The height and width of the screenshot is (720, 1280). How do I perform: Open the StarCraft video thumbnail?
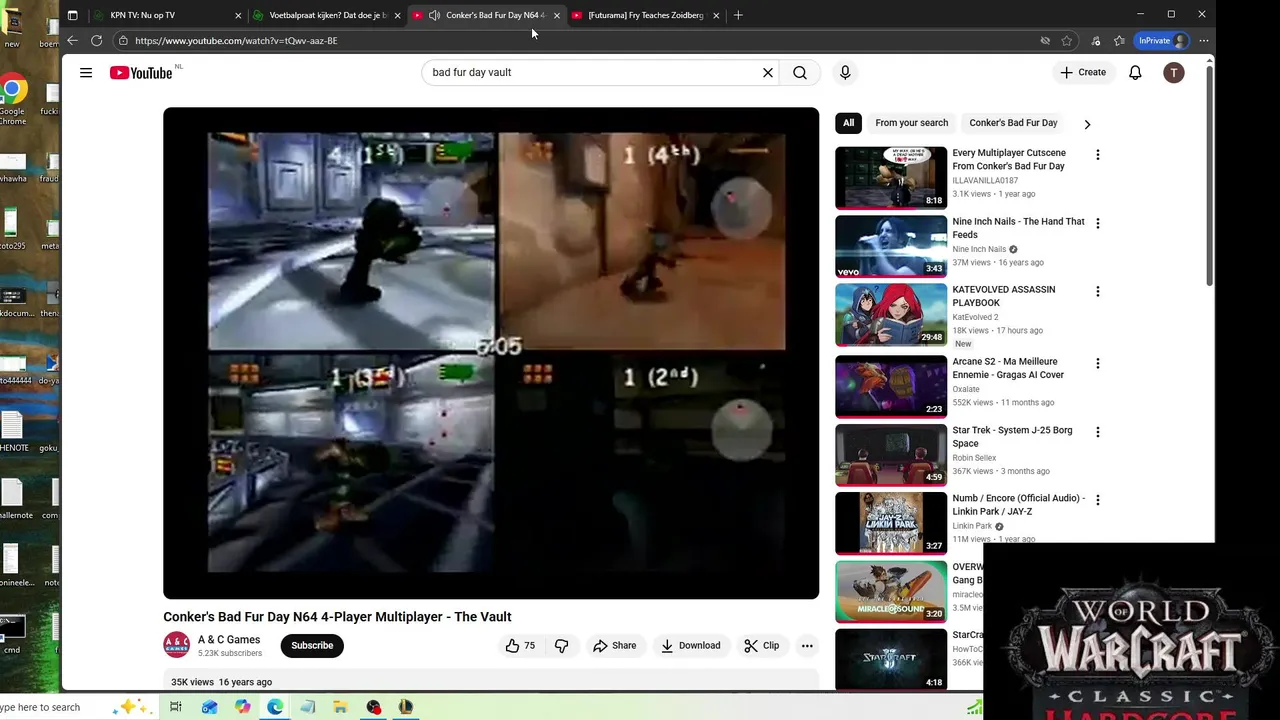(891, 659)
